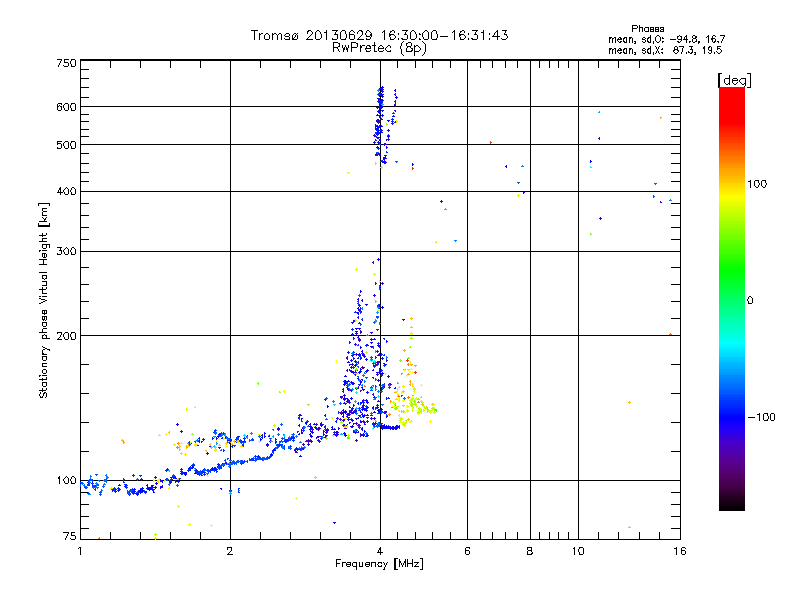Image resolution: width=800 pixels, height=600 pixels.
Task: Click the x-axis label '10'
Action: [x=578, y=551]
